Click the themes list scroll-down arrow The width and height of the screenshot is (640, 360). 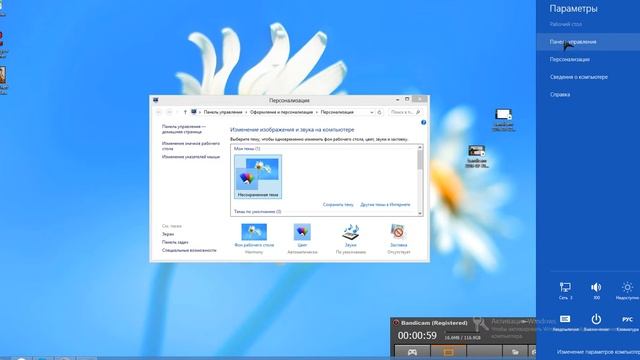point(420,213)
